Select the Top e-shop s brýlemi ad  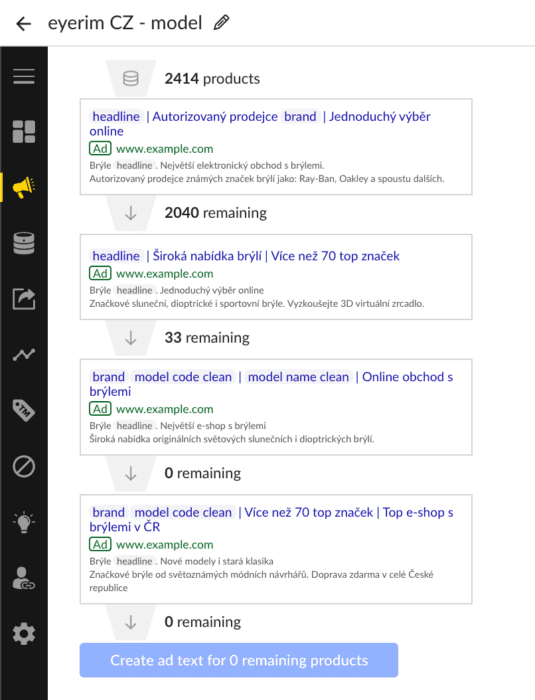tap(276, 549)
